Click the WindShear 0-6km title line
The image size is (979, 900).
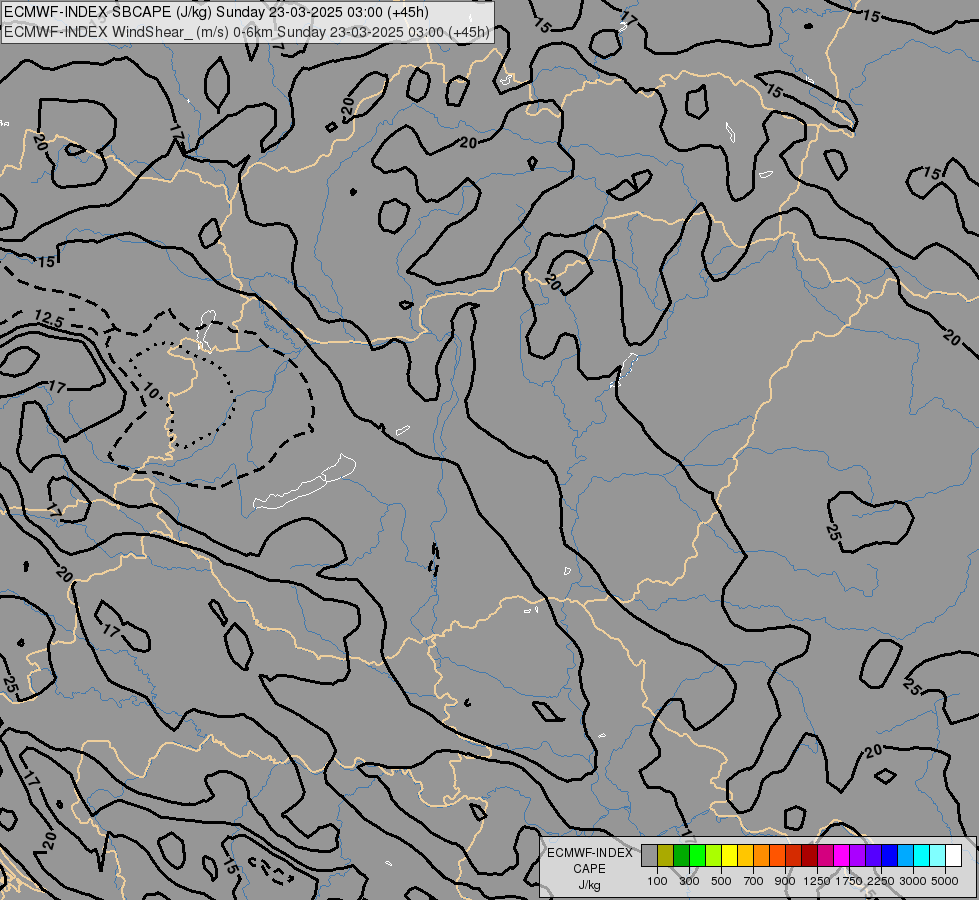247,32
